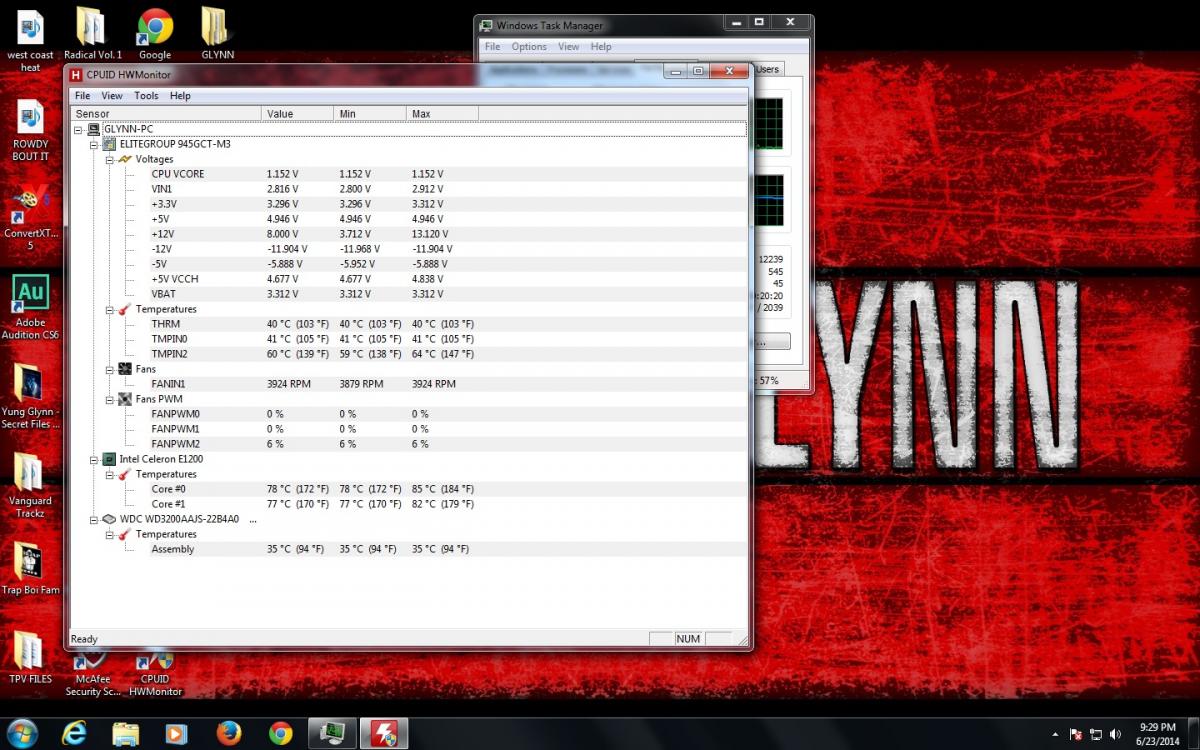Collapse the ELITEGROUP 945GCT-M3 node
The image size is (1200, 750).
click(94, 144)
